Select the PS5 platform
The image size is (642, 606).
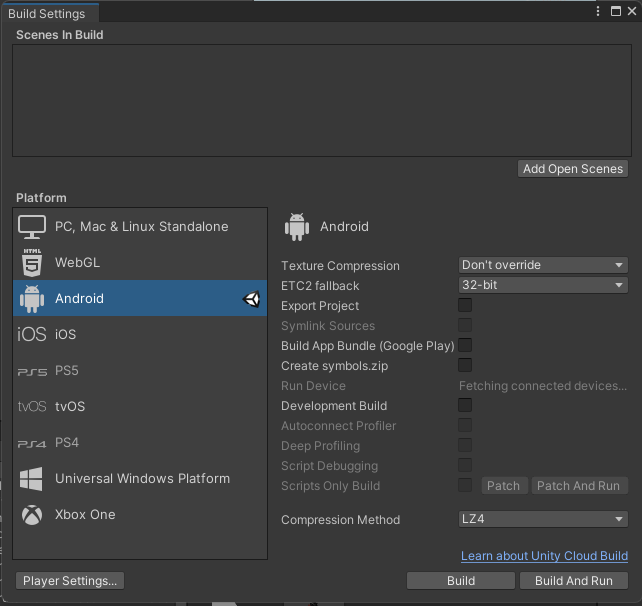pos(140,371)
